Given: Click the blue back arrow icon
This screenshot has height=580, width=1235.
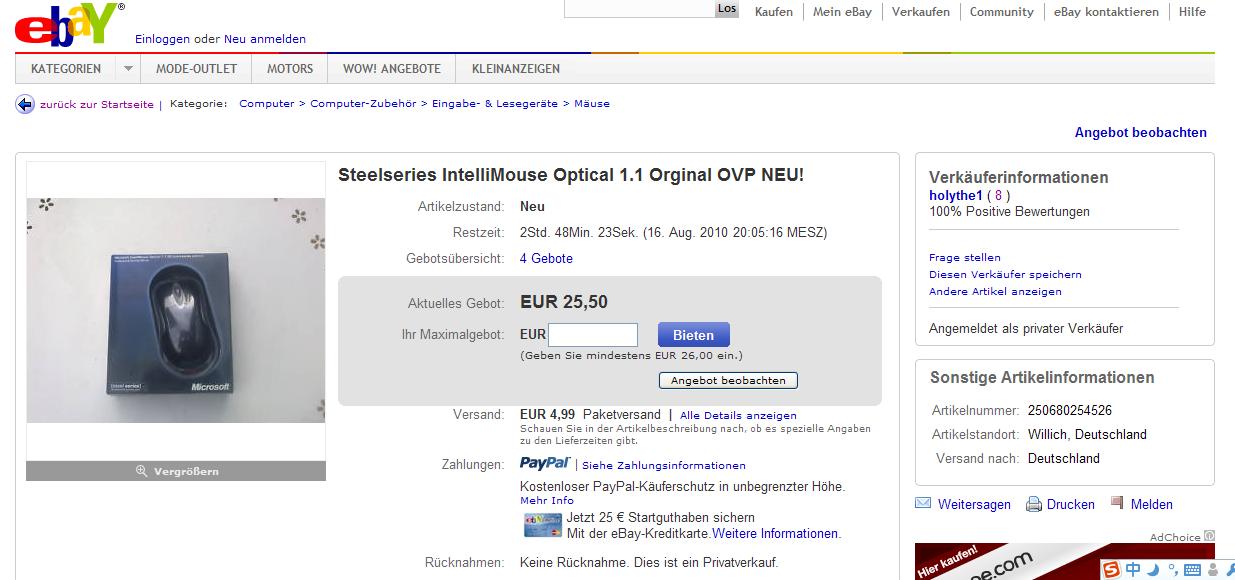Looking at the screenshot, I should click(25, 104).
